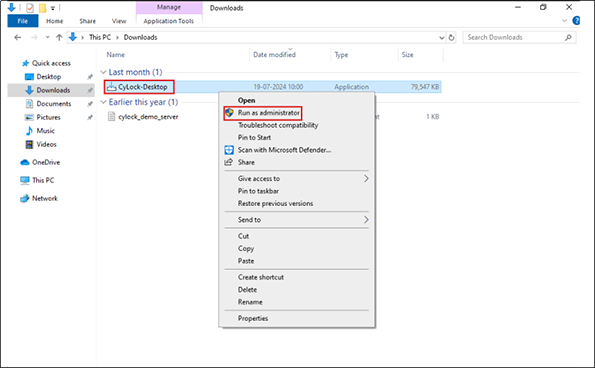Open the recent locations dropdown arrow
Image resolution: width=595 pixels, height=368 pixels.
click(47, 37)
